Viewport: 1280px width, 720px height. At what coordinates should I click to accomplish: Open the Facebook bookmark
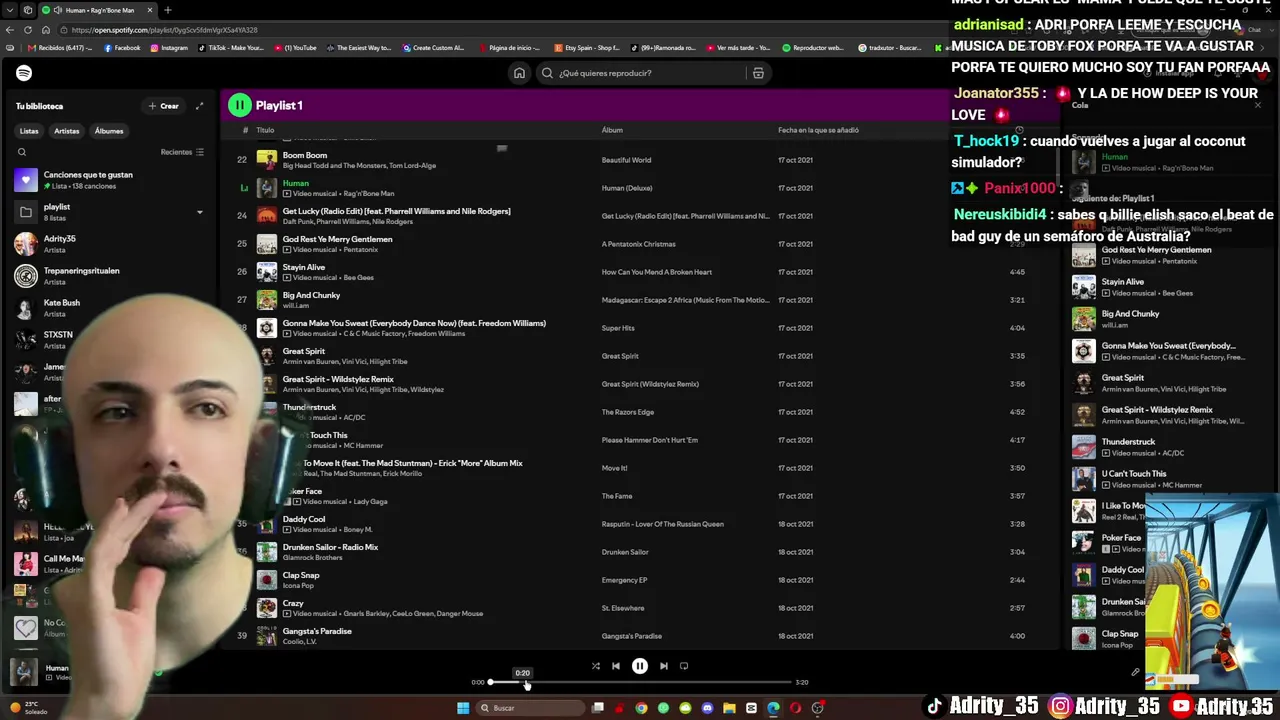tap(123, 48)
